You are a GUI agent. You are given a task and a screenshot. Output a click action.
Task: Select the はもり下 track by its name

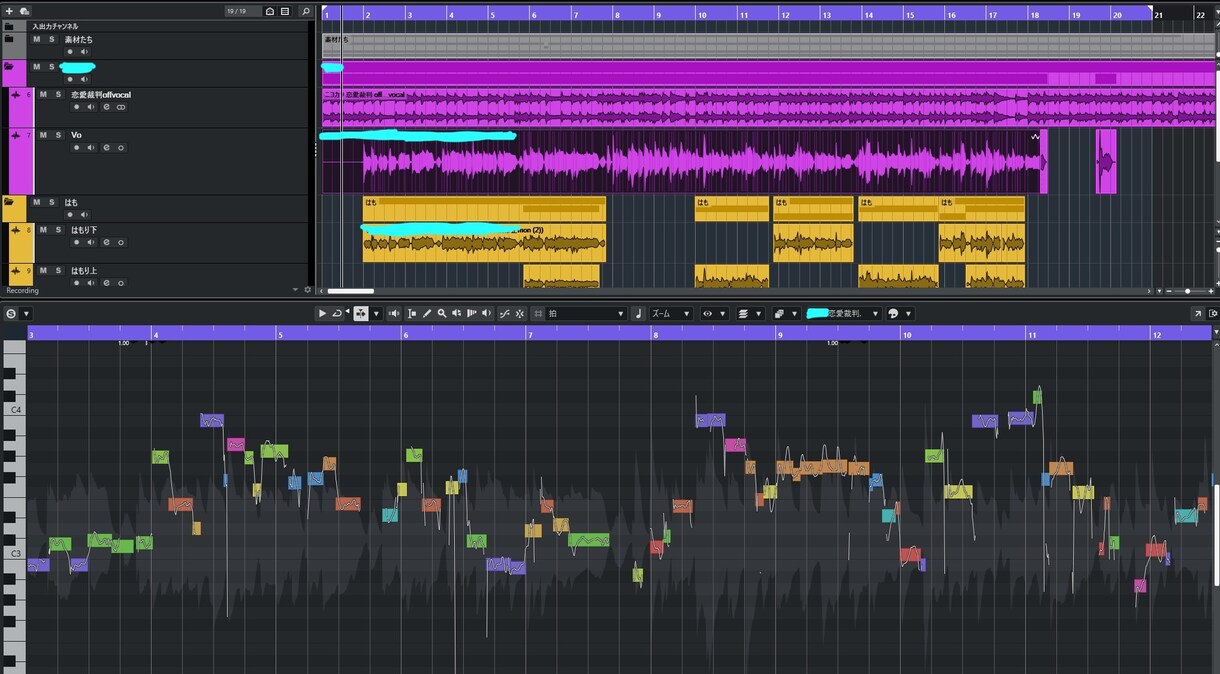click(x=84, y=229)
